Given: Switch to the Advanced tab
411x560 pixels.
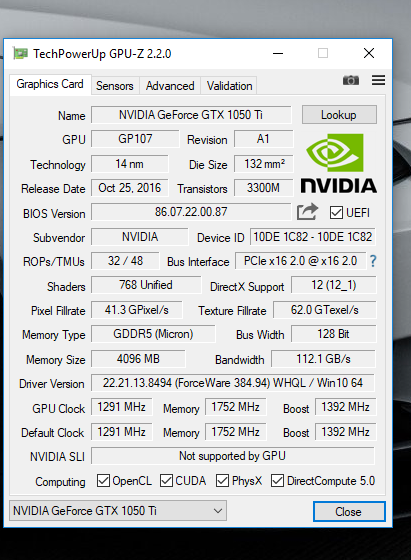Looking at the screenshot, I should [x=170, y=86].
